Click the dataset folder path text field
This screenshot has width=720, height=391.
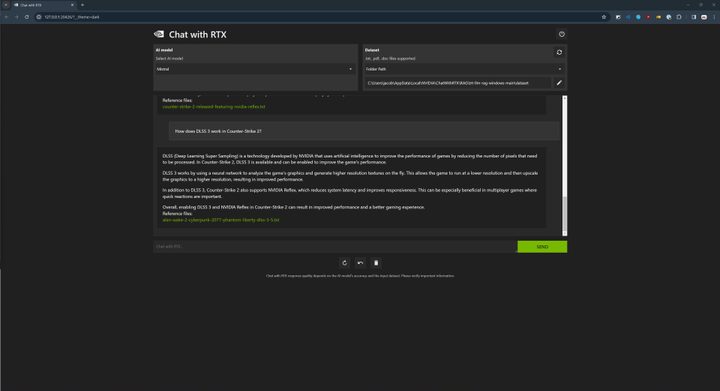click(x=457, y=83)
